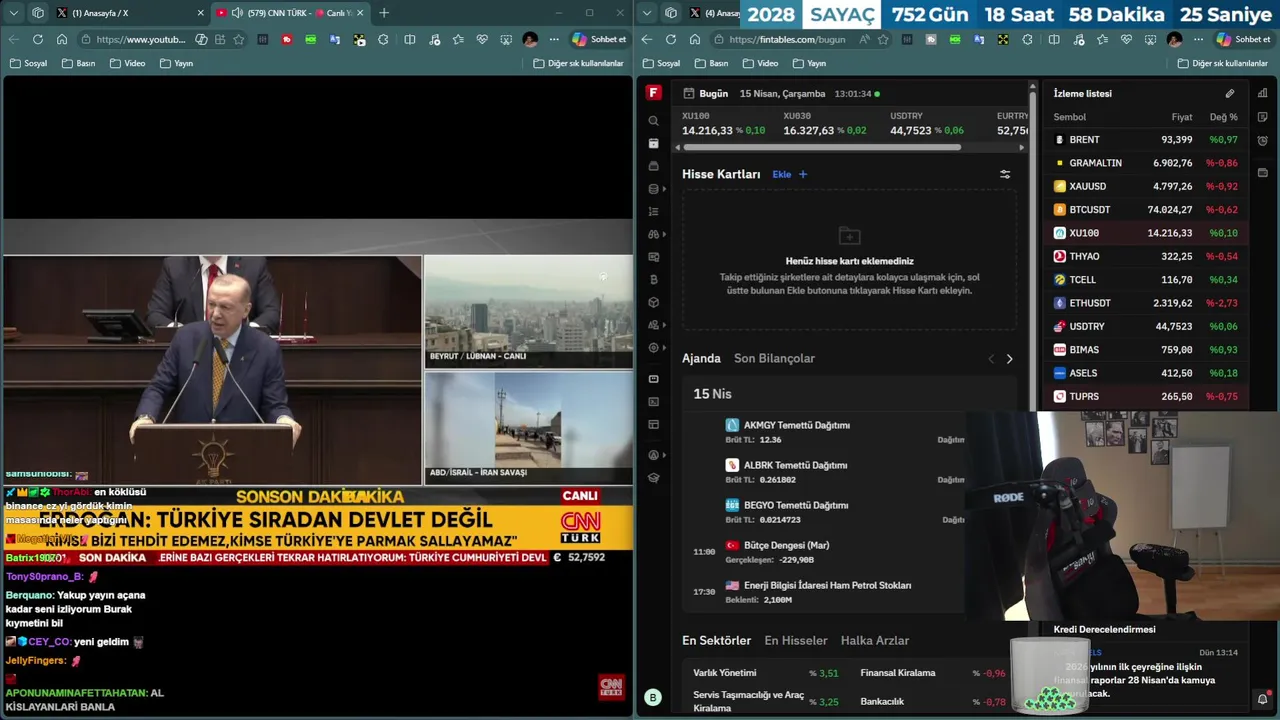The height and width of the screenshot is (720, 1280).
Task: Select En Sektörler tab
Action: 716,640
